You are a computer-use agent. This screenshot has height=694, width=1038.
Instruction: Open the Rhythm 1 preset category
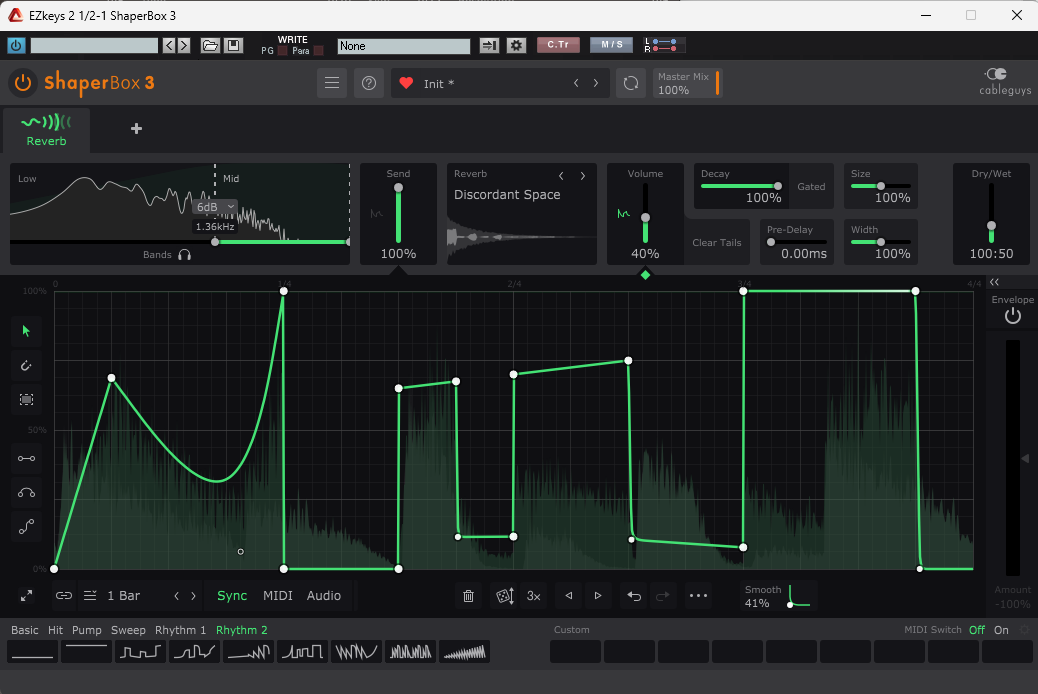tap(181, 630)
